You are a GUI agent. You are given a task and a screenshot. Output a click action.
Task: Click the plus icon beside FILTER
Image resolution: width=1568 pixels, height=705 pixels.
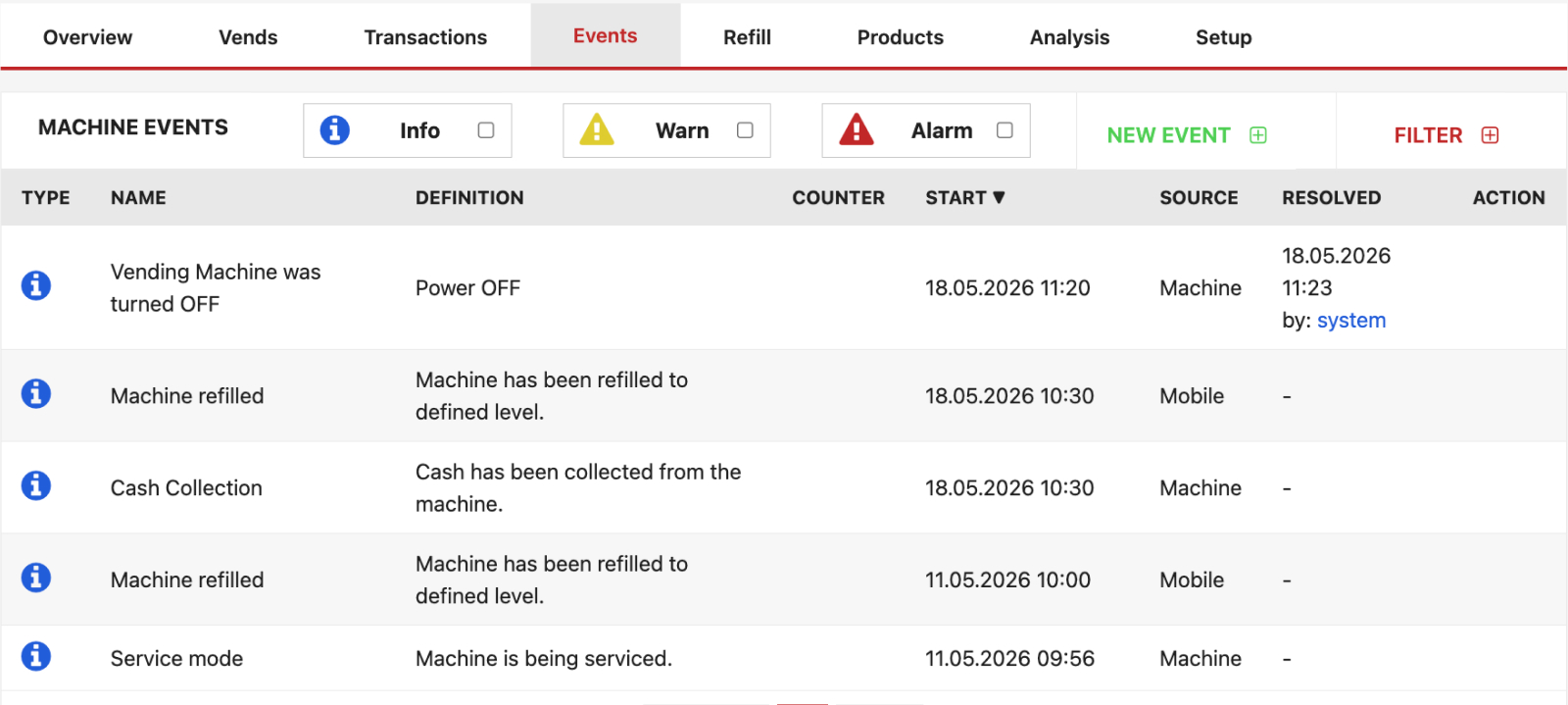1490,135
